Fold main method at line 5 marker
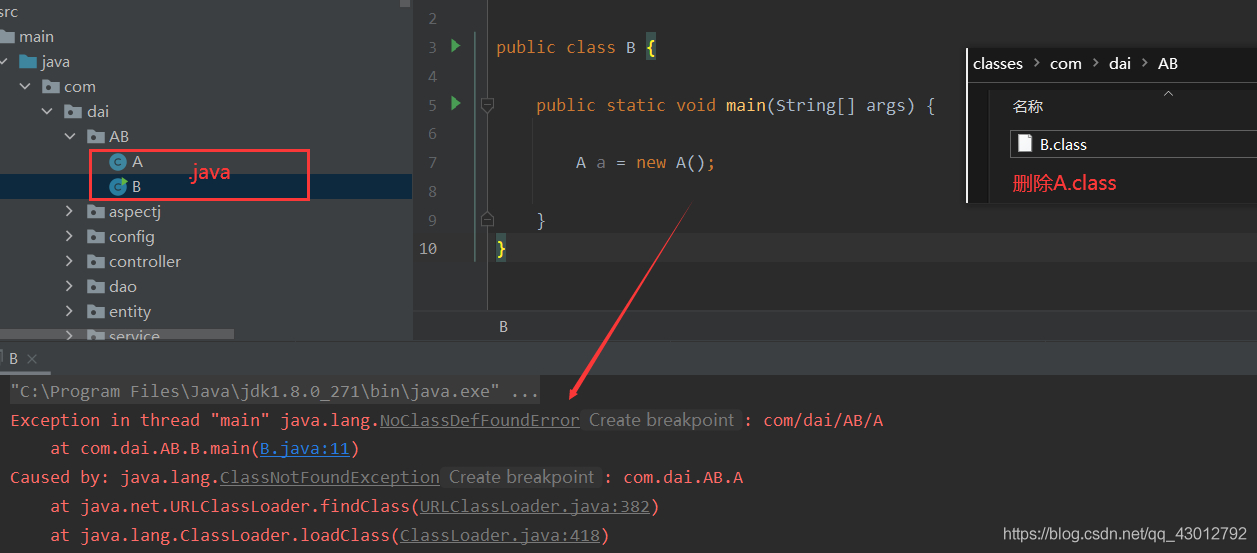Viewport: 1257px width, 553px height. point(487,104)
